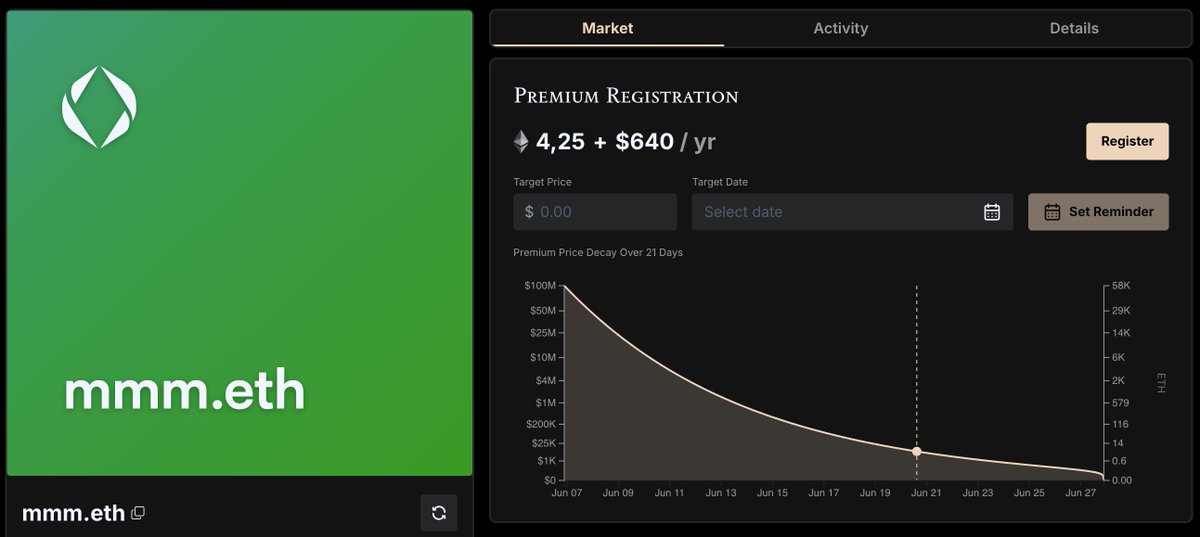Copy the mmm.eth name via the copy icon
This screenshot has width=1200, height=537.
click(x=138, y=513)
